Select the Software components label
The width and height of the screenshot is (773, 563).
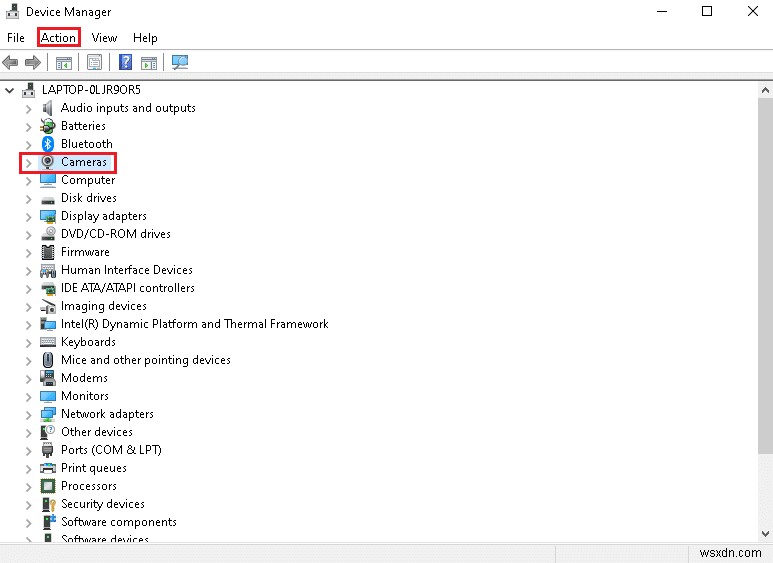click(119, 522)
